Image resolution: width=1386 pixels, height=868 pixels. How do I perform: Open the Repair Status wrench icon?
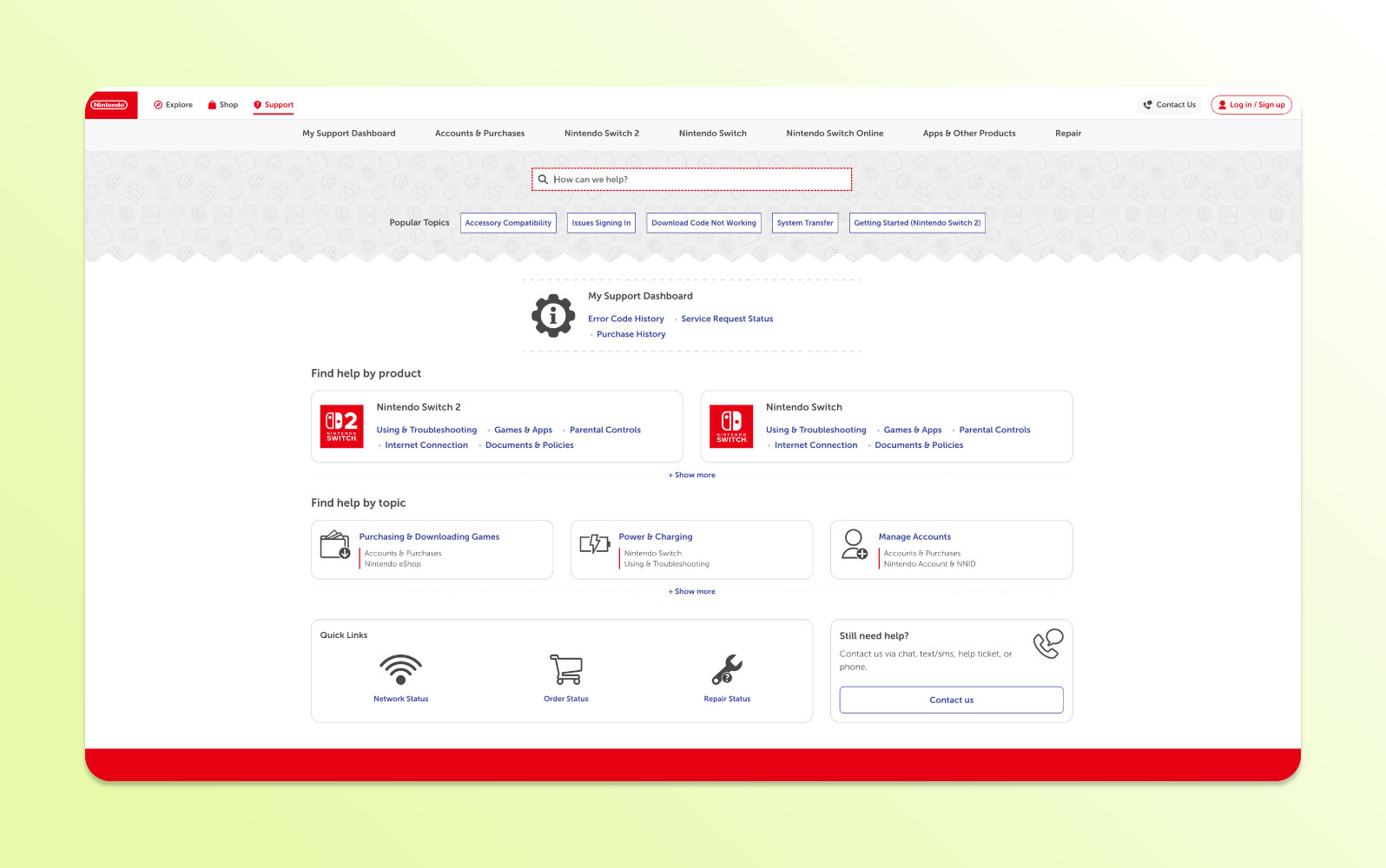[727, 669]
